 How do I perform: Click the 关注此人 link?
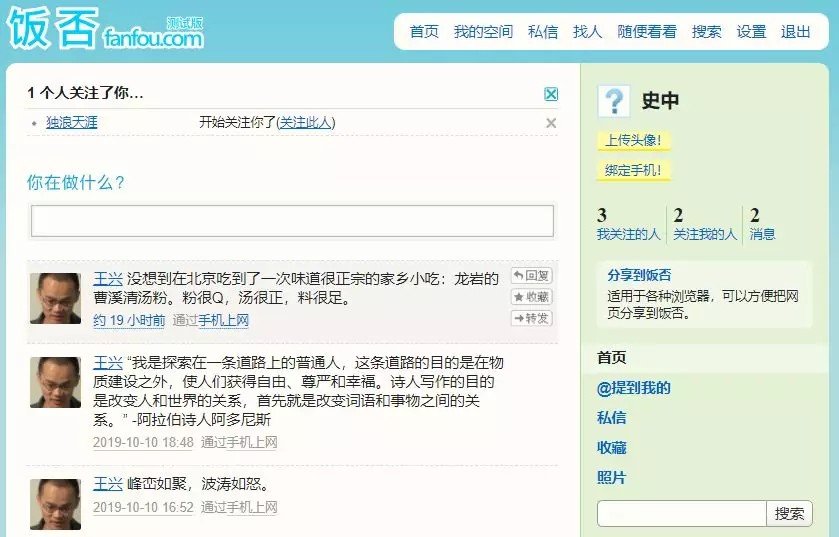(x=306, y=122)
